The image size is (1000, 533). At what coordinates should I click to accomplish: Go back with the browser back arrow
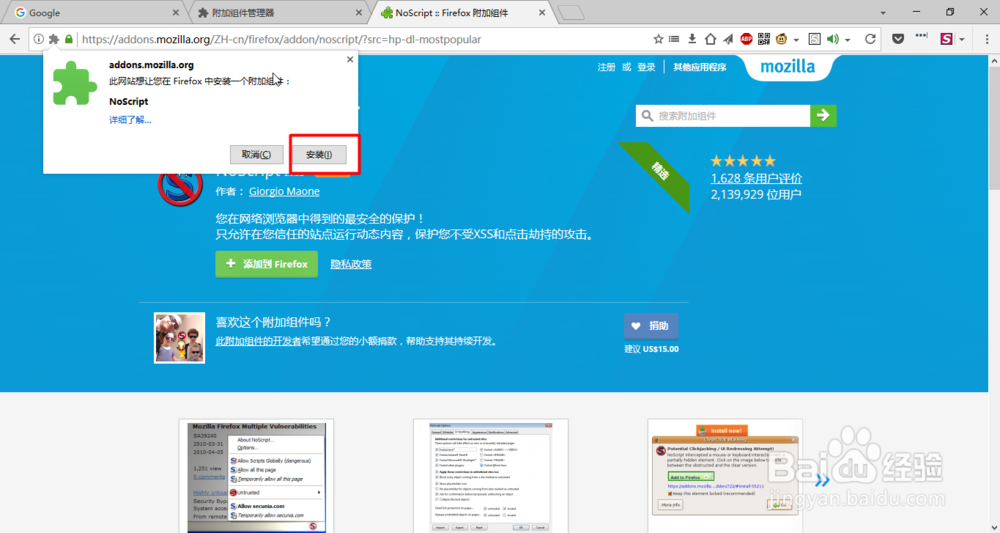[15, 40]
